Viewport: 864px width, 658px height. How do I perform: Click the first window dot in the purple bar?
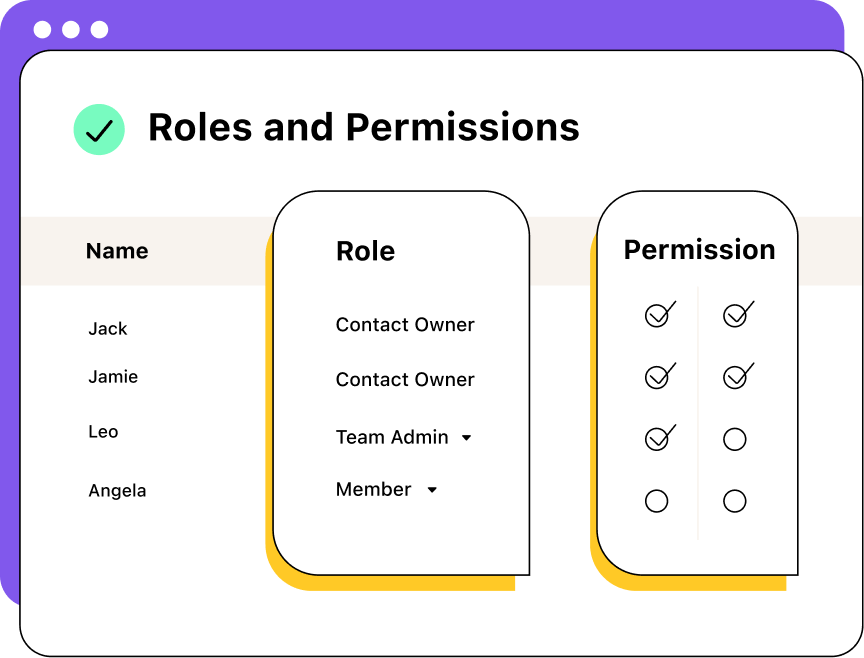click(42, 29)
